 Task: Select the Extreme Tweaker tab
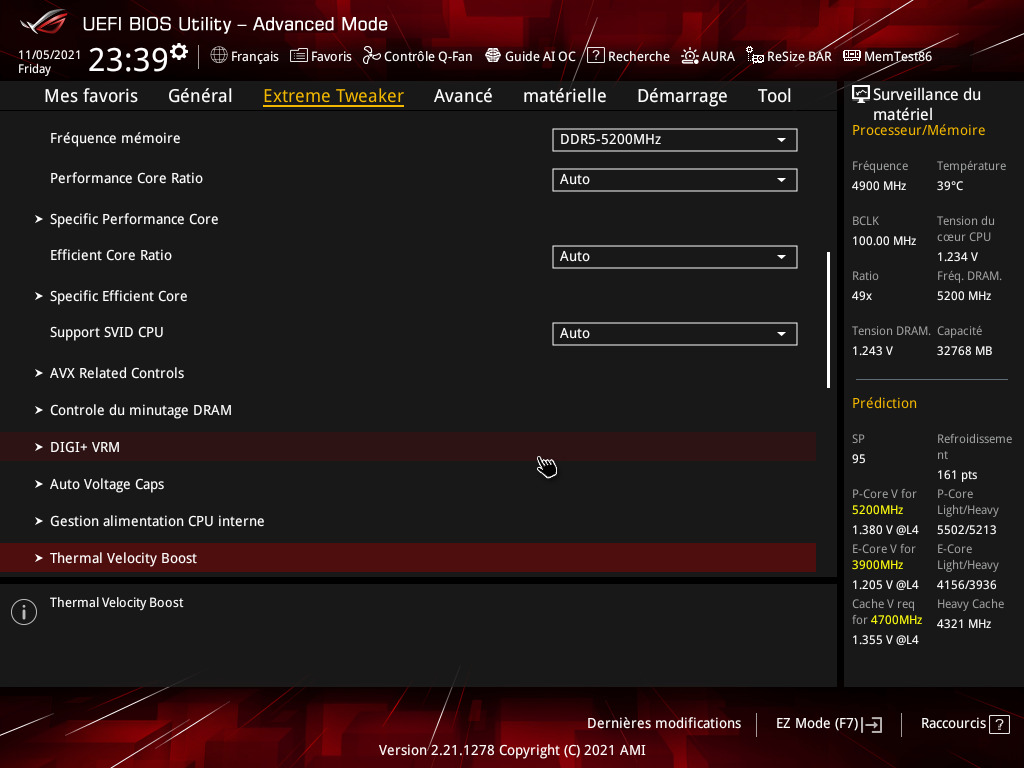(x=333, y=96)
